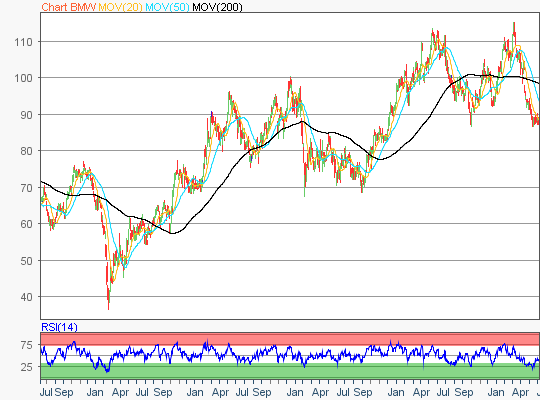Screen dimensions: 540x400
Task: Click the 60 price axis label
Action: pos(27,224)
